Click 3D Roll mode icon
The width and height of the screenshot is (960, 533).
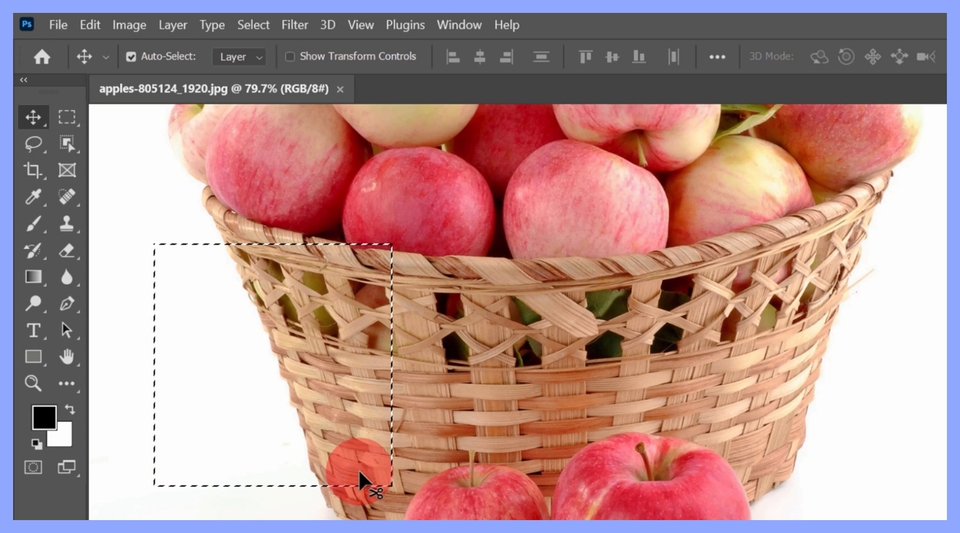[x=846, y=57]
